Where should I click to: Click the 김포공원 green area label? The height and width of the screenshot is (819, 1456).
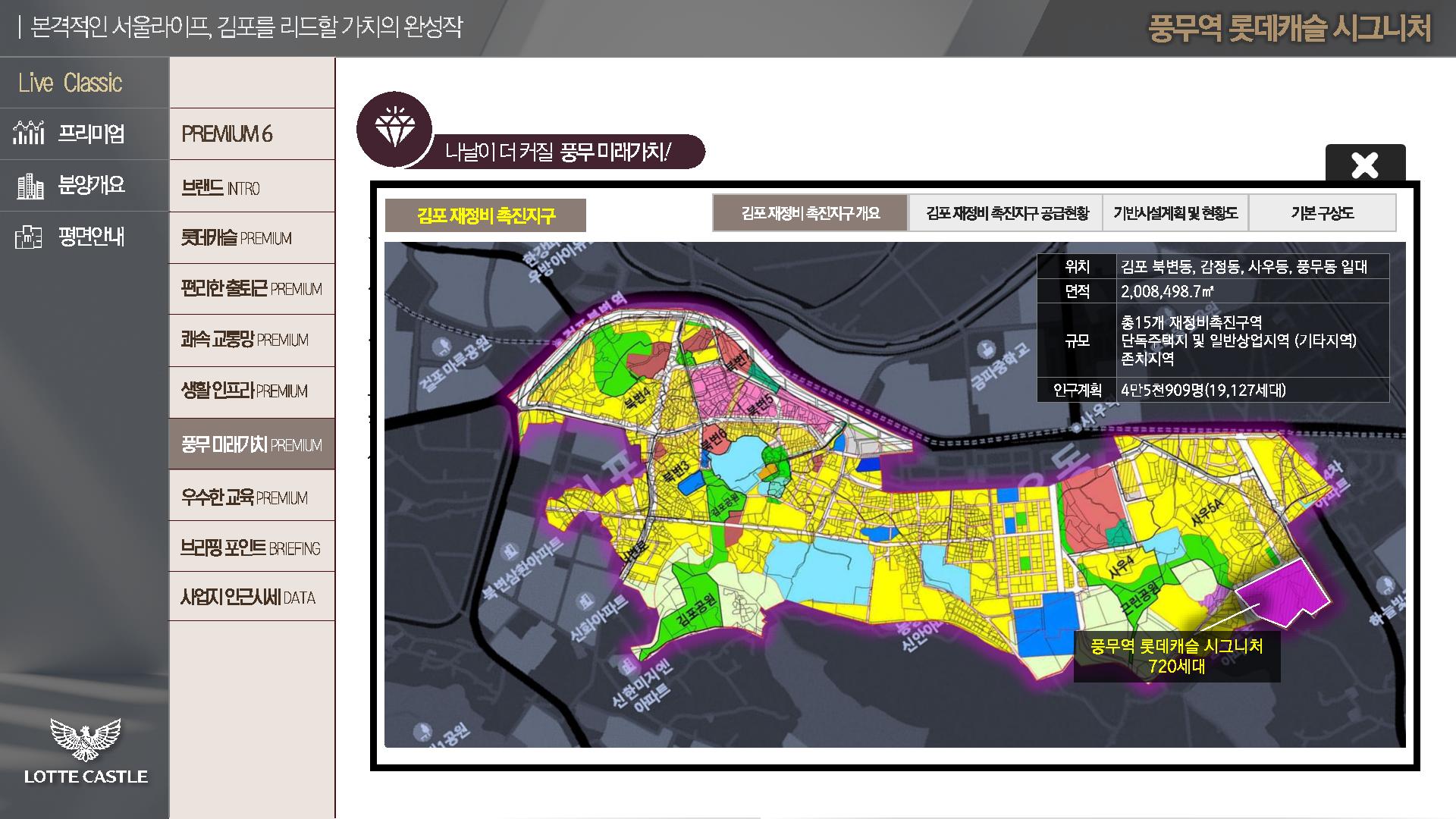[696, 611]
